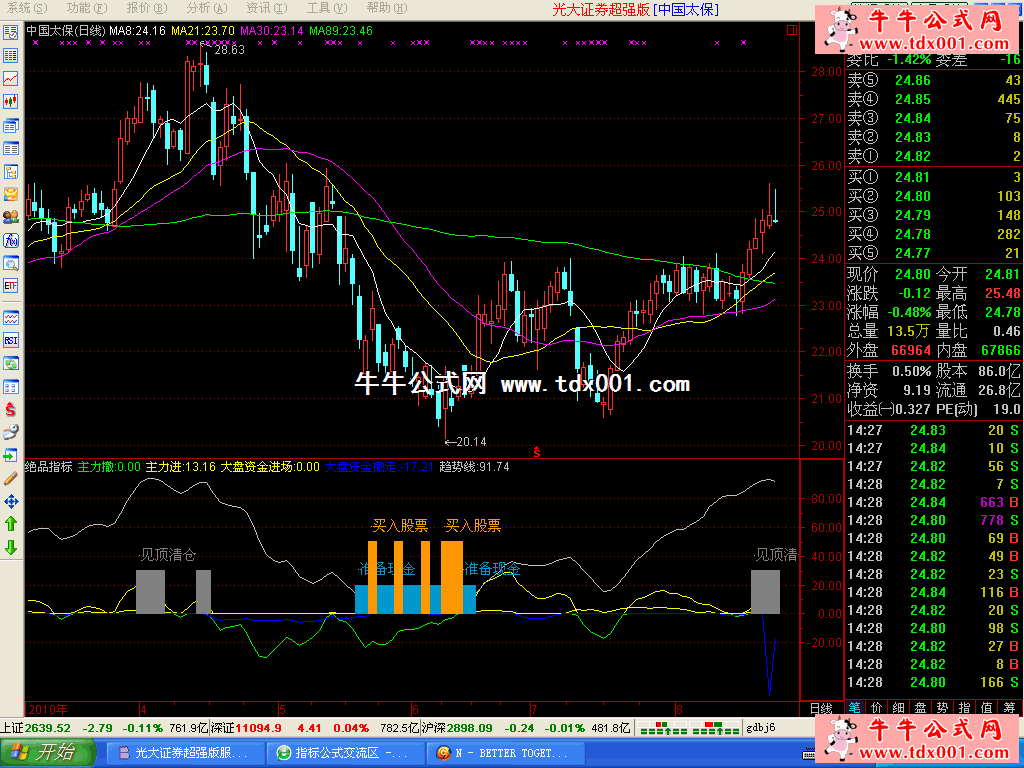Click the green refresh arrows icon
Viewport: 1024px width, 768px height.
[10, 363]
